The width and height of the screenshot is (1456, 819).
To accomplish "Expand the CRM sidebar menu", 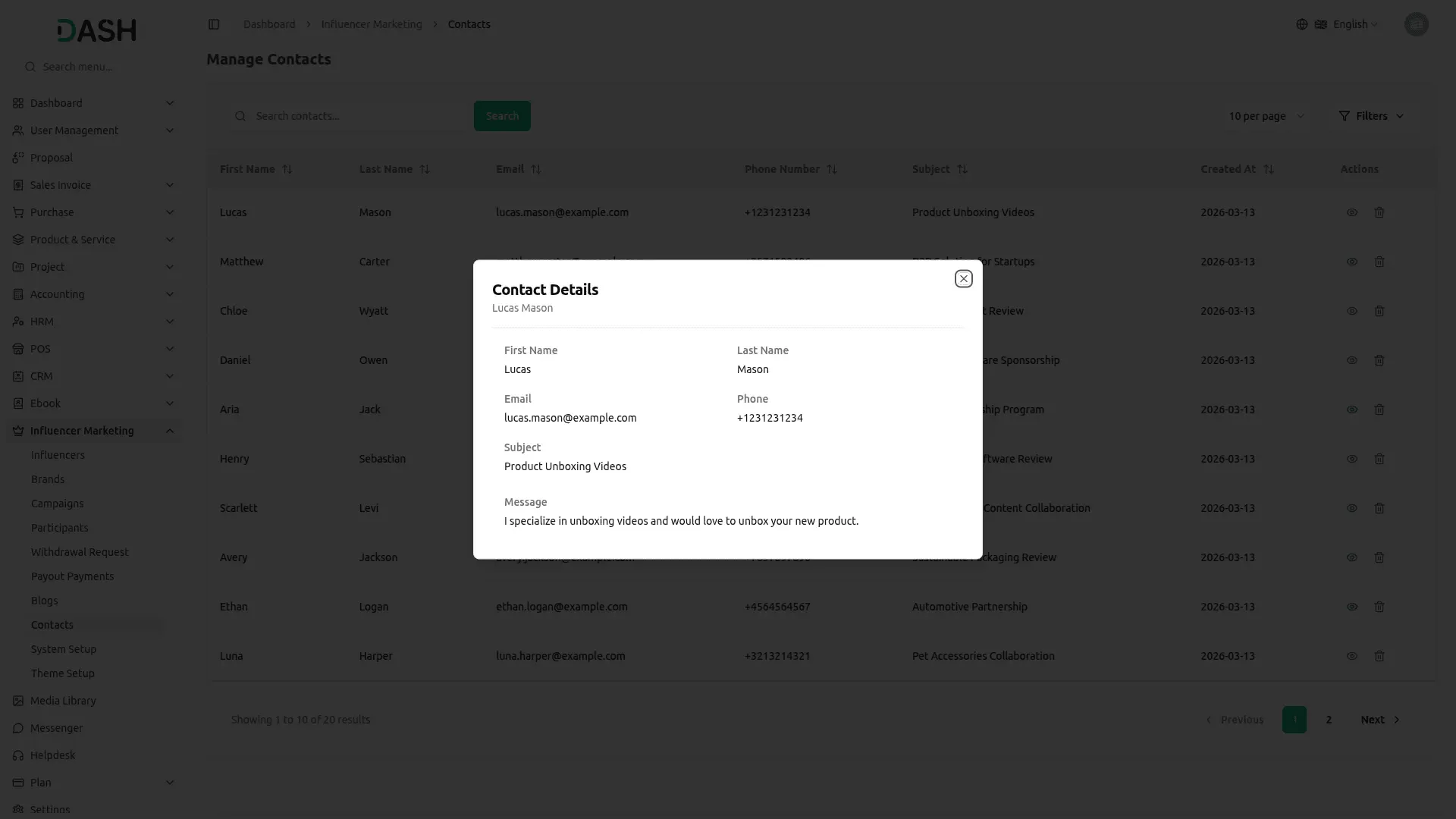I will click(x=93, y=376).
